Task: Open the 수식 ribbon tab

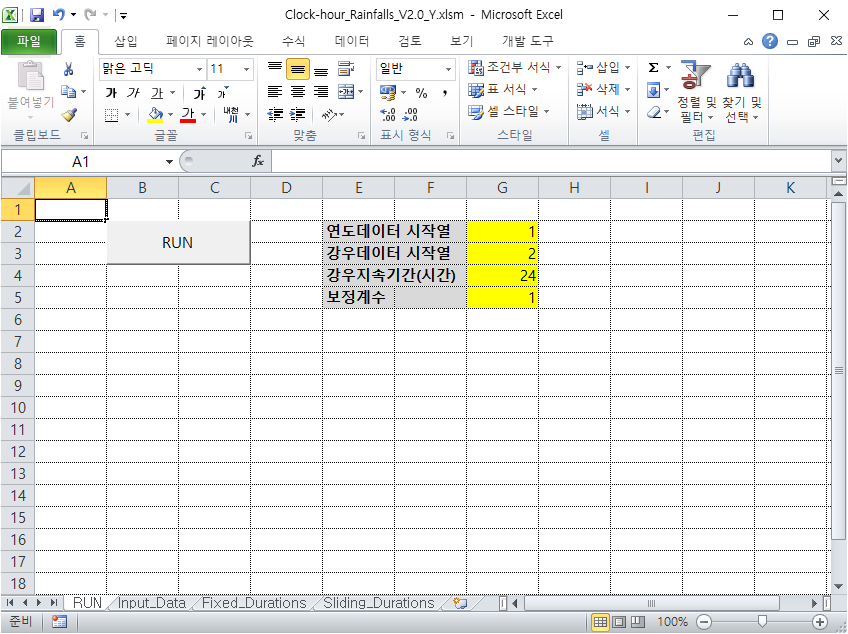Action: click(x=294, y=41)
